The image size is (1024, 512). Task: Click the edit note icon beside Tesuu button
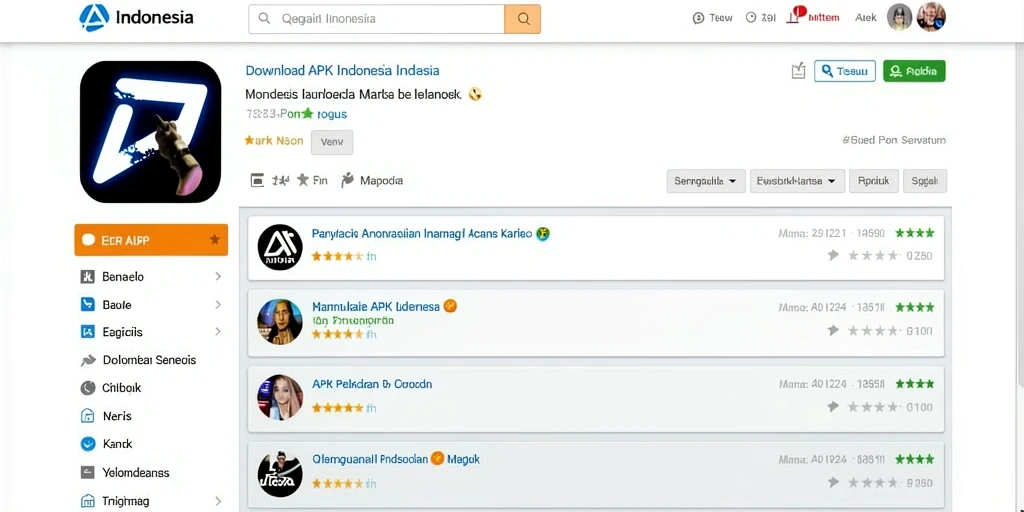tap(798, 71)
